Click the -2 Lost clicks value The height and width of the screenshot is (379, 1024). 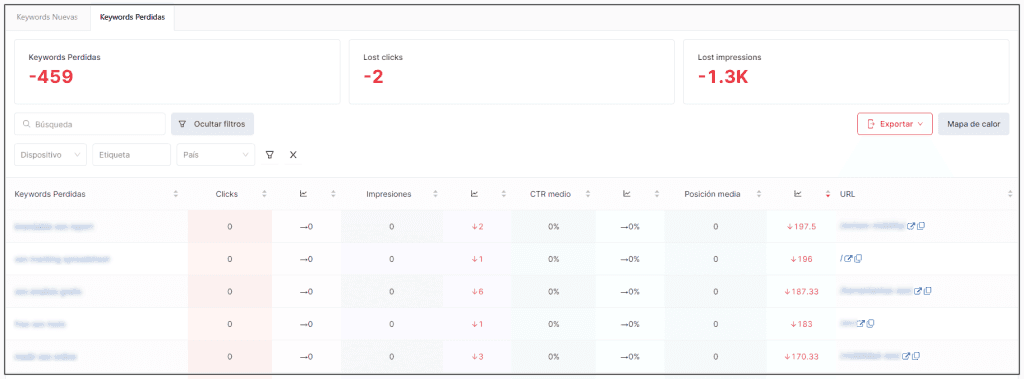coord(373,77)
